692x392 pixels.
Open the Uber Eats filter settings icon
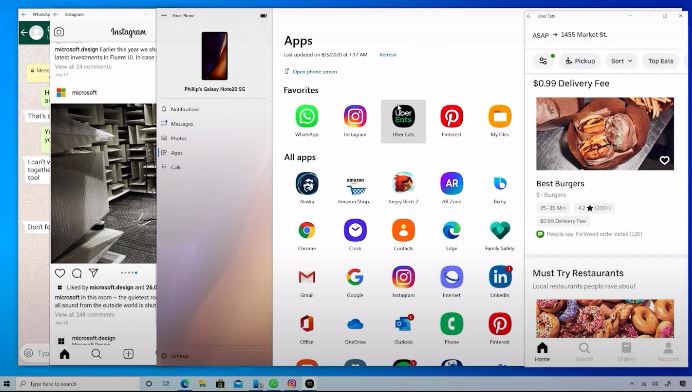click(543, 60)
